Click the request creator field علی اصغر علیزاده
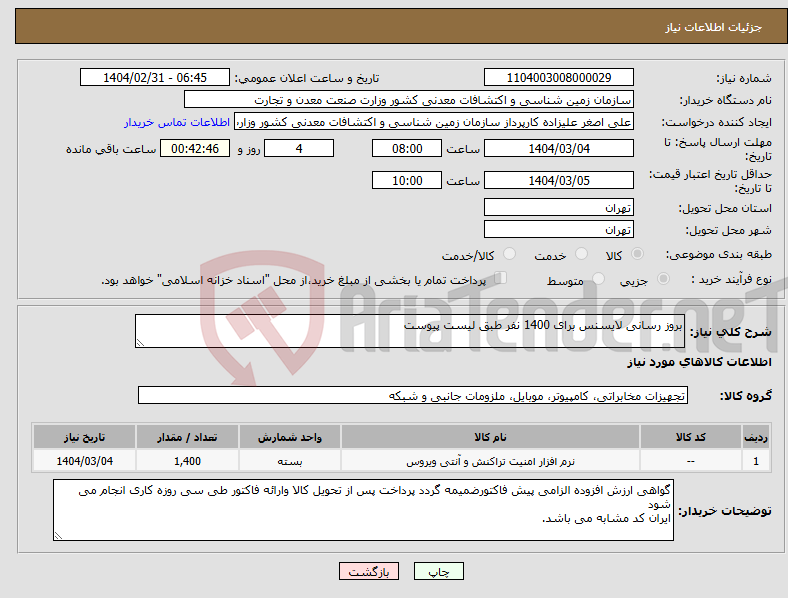 coord(434,122)
